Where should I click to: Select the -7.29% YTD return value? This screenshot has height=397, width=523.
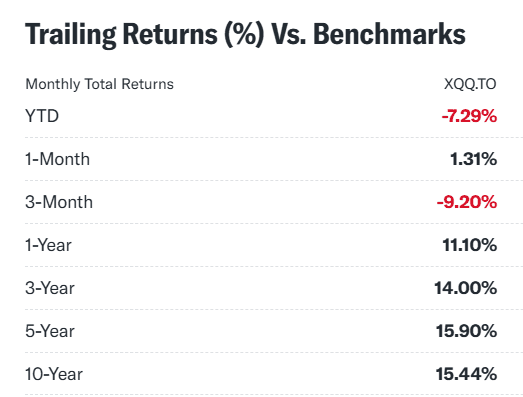point(469,116)
